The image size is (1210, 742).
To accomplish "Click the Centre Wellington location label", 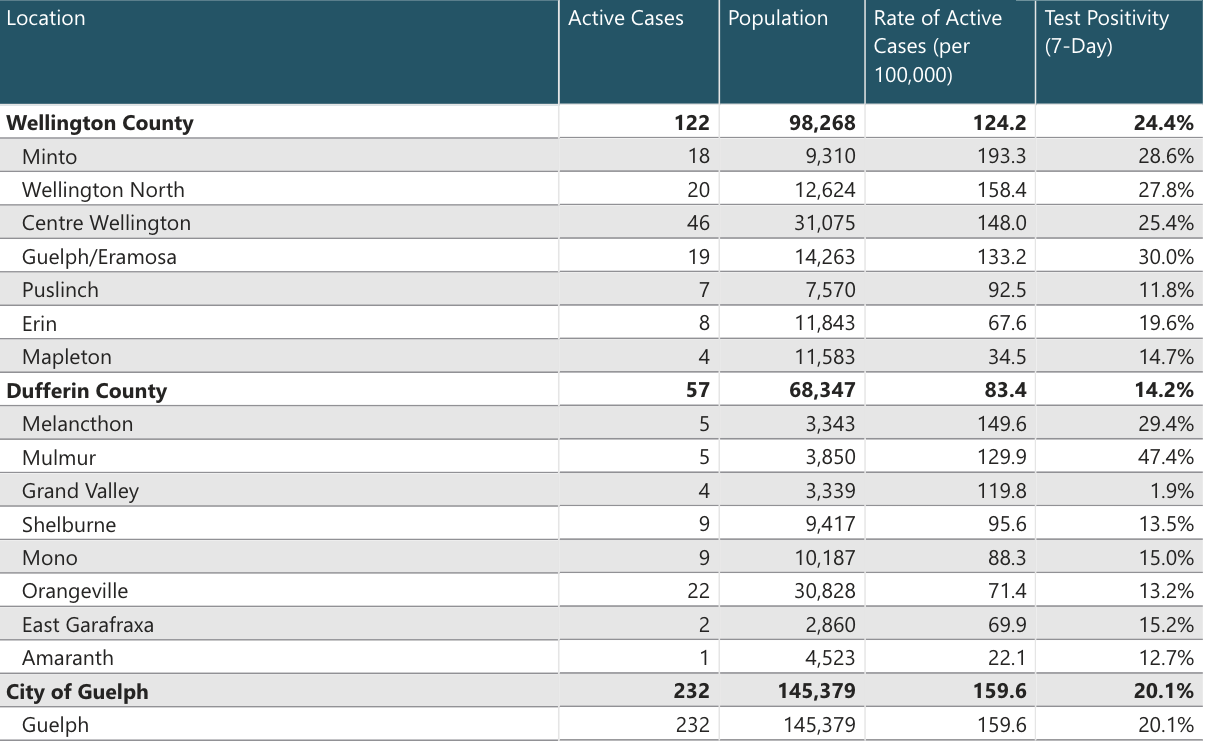I will (x=106, y=223).
